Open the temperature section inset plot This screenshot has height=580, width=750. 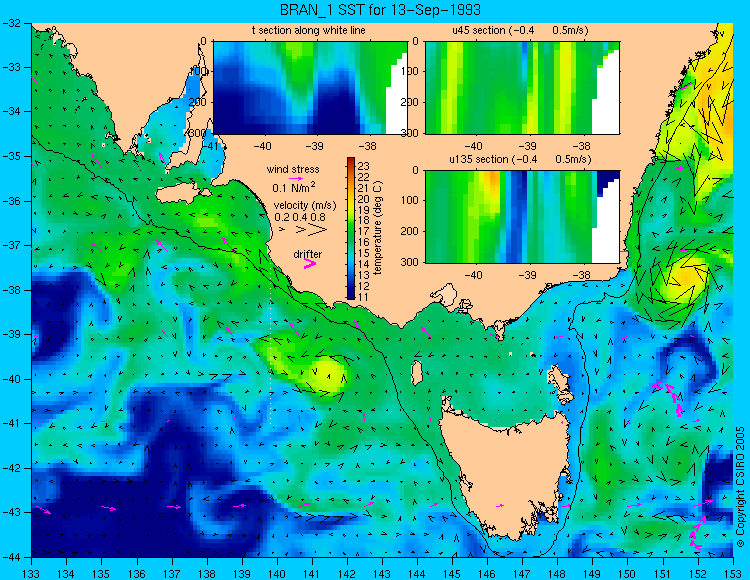310,88
